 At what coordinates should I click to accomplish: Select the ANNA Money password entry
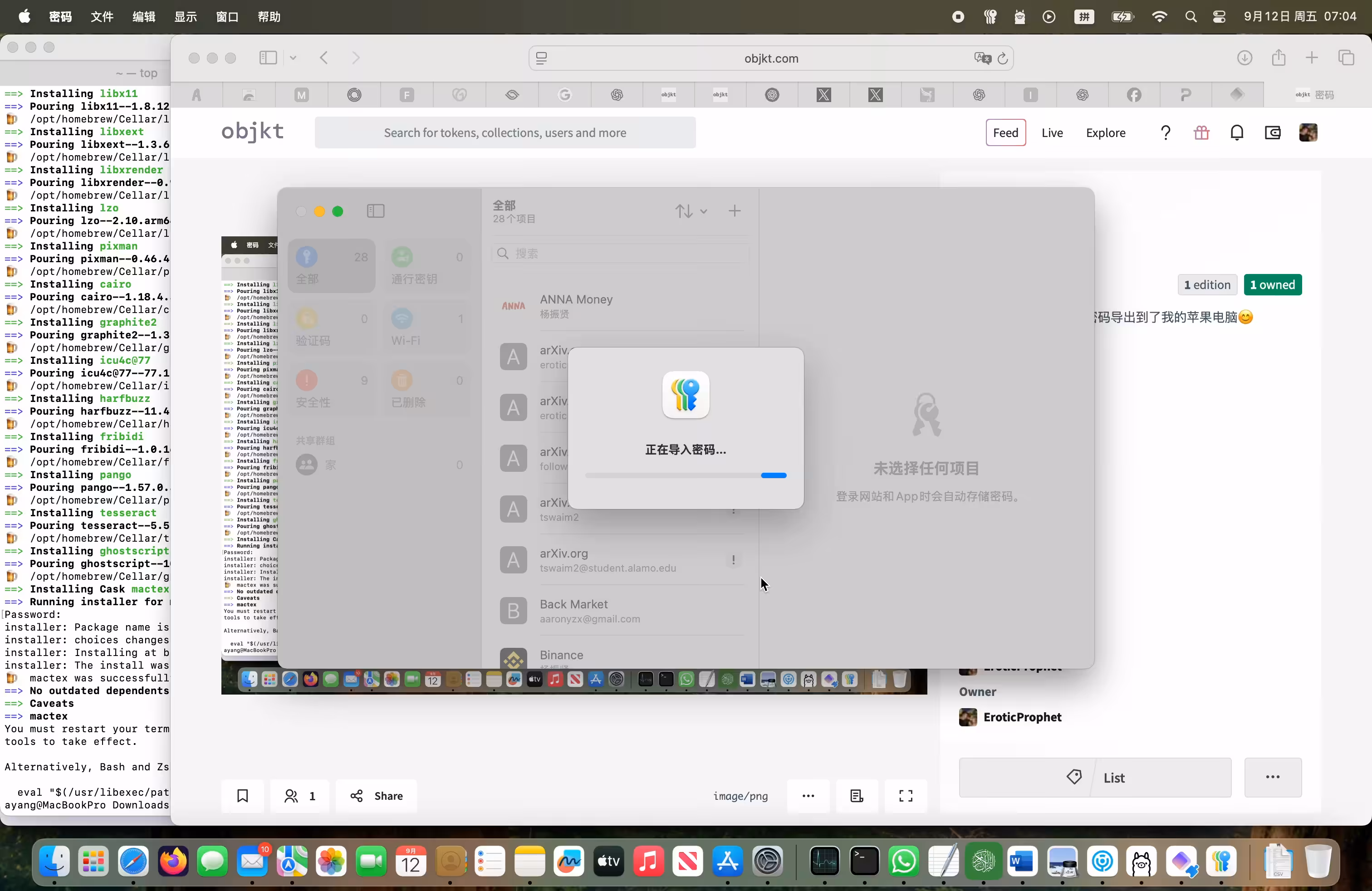coord(620,306)
